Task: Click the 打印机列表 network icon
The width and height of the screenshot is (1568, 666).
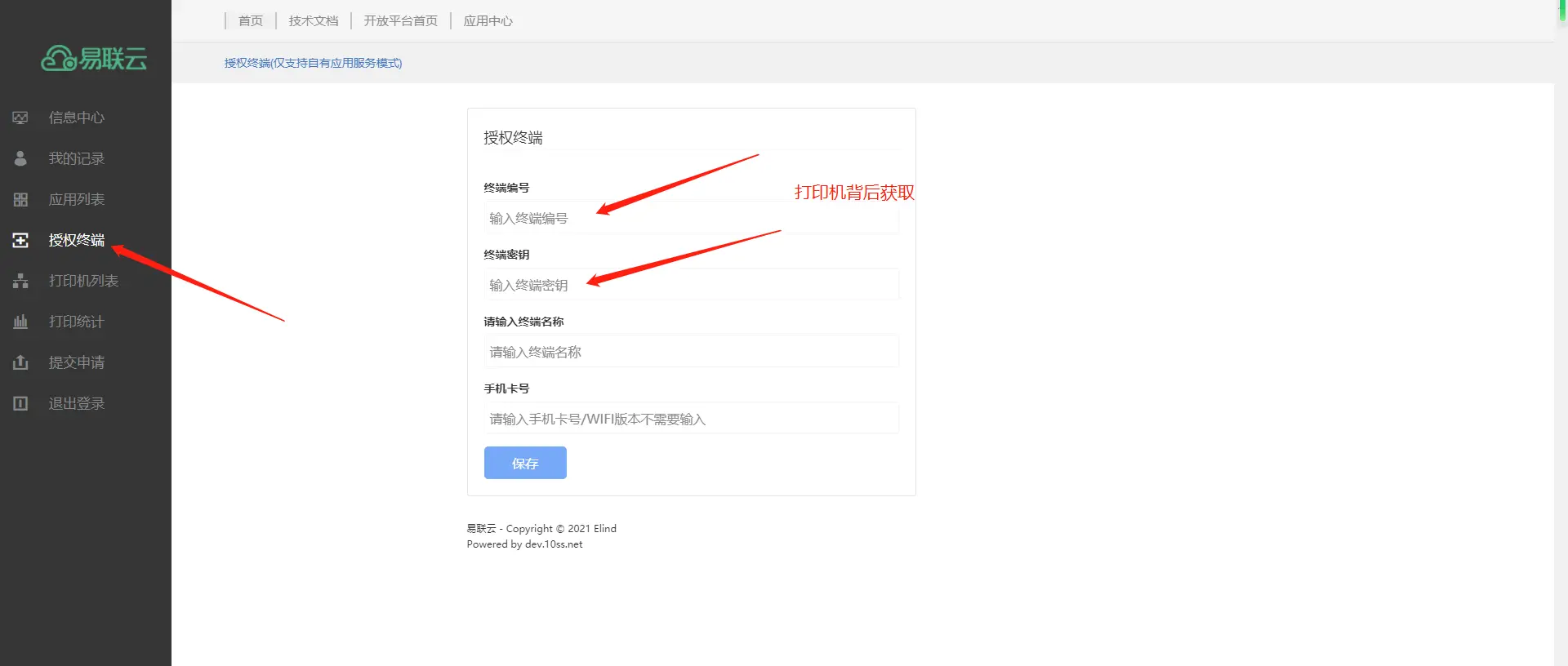Action: (20, 281)
